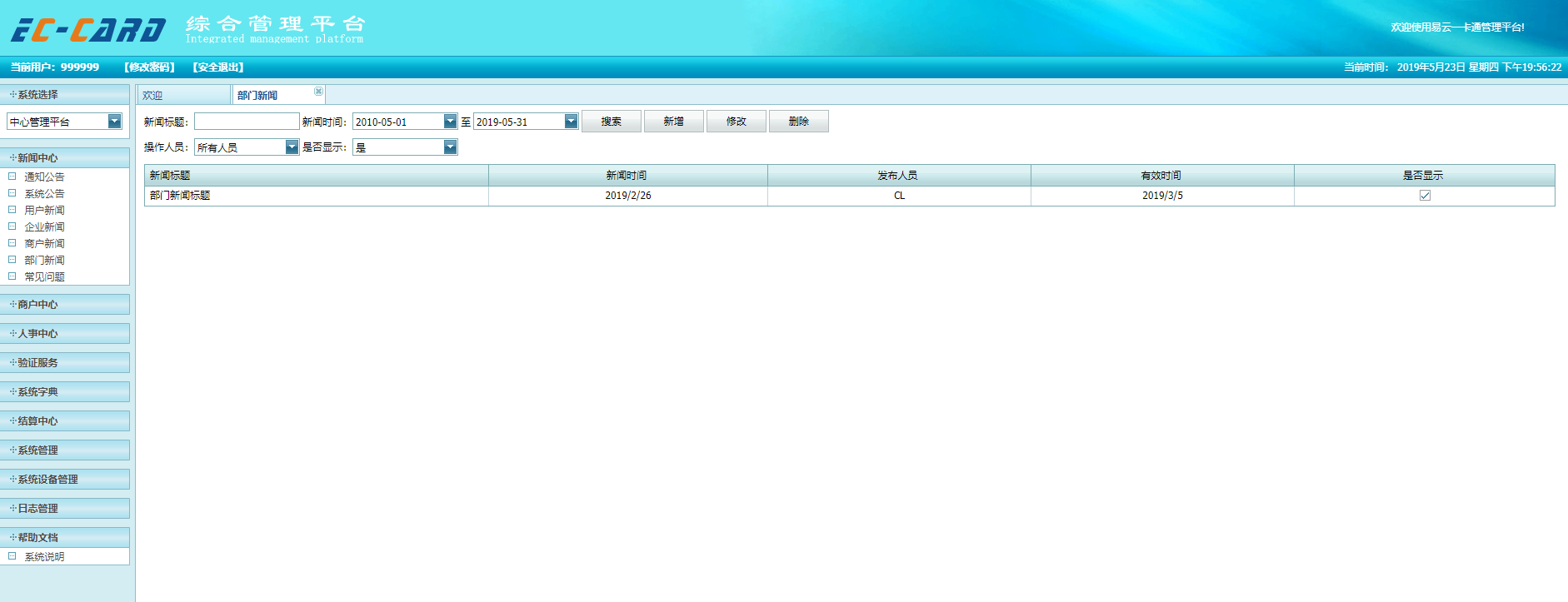This screenshot has width=1568, height=602.
Task: Click the 修改密码 link
Action: pyautogui.click(x=150, y=67)
